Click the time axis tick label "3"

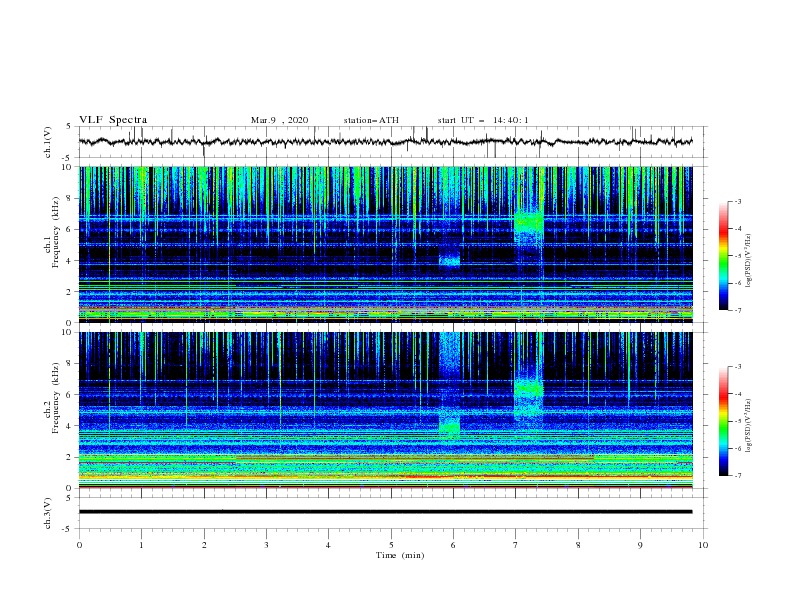click(266, 545)
